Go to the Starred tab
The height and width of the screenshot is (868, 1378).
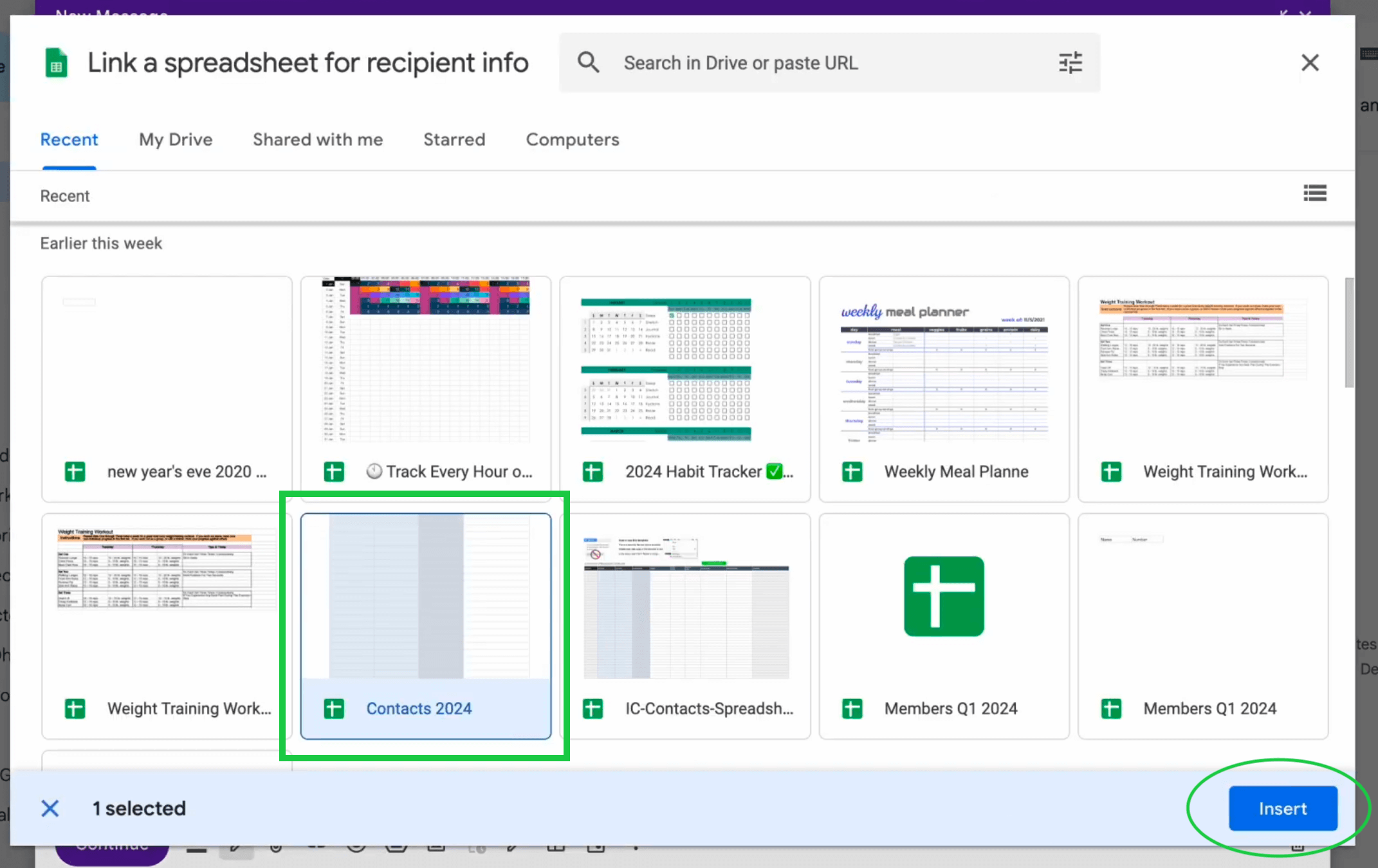pos(454,140)
